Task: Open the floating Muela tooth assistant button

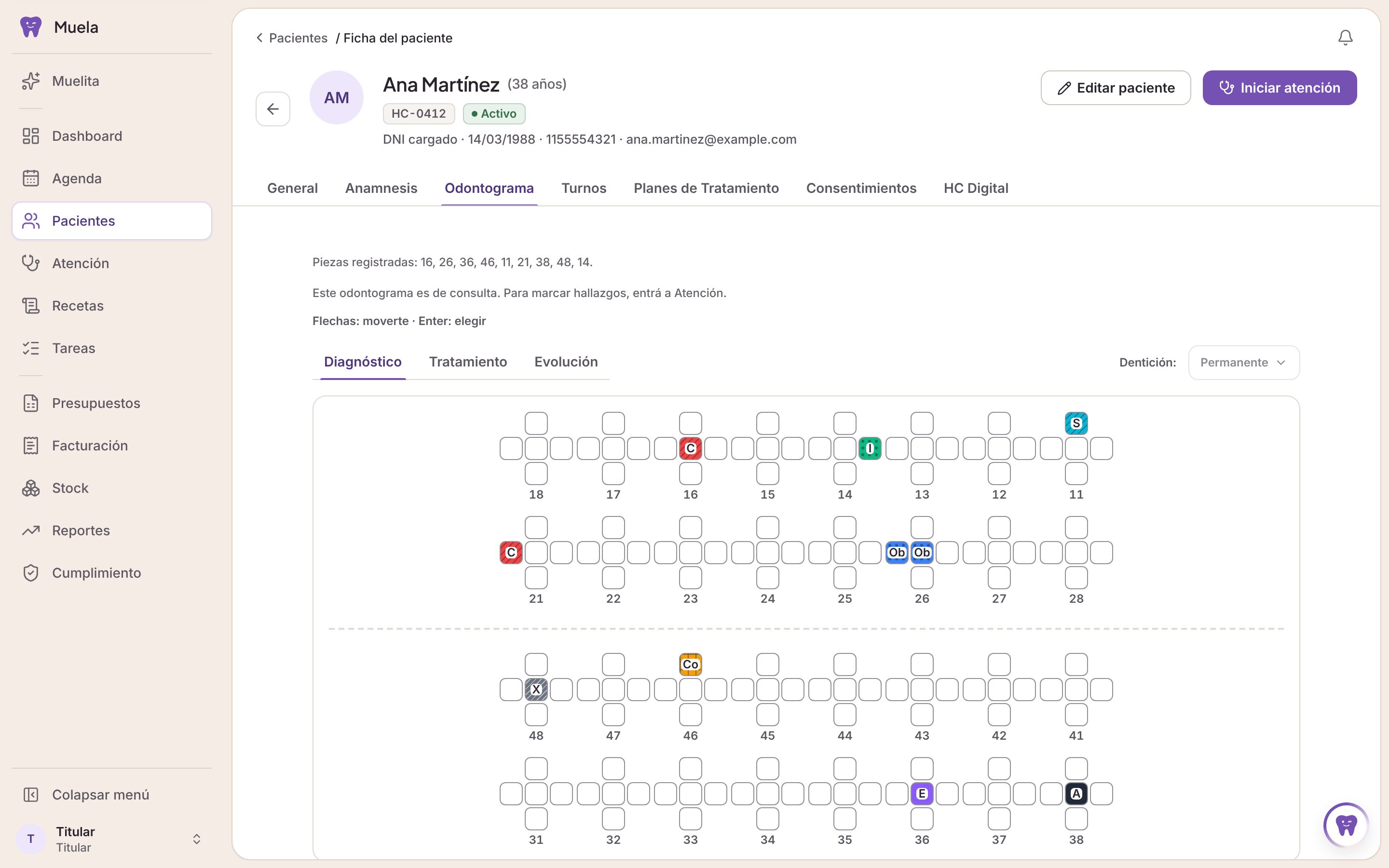Action: (x=1346, y=825)
